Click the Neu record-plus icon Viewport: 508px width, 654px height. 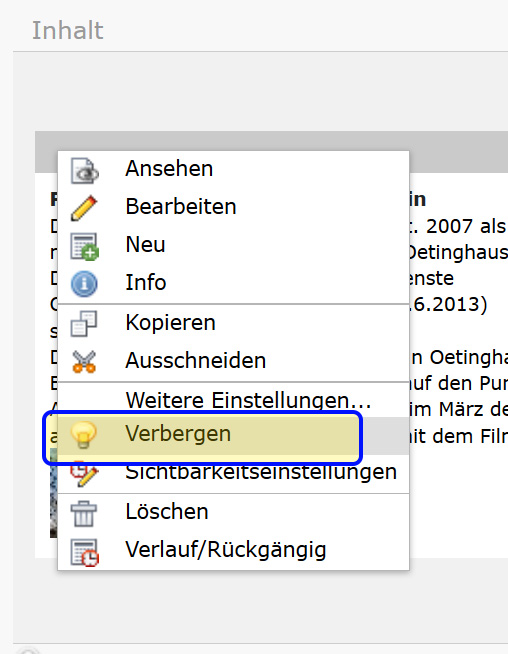coord(85,247)
